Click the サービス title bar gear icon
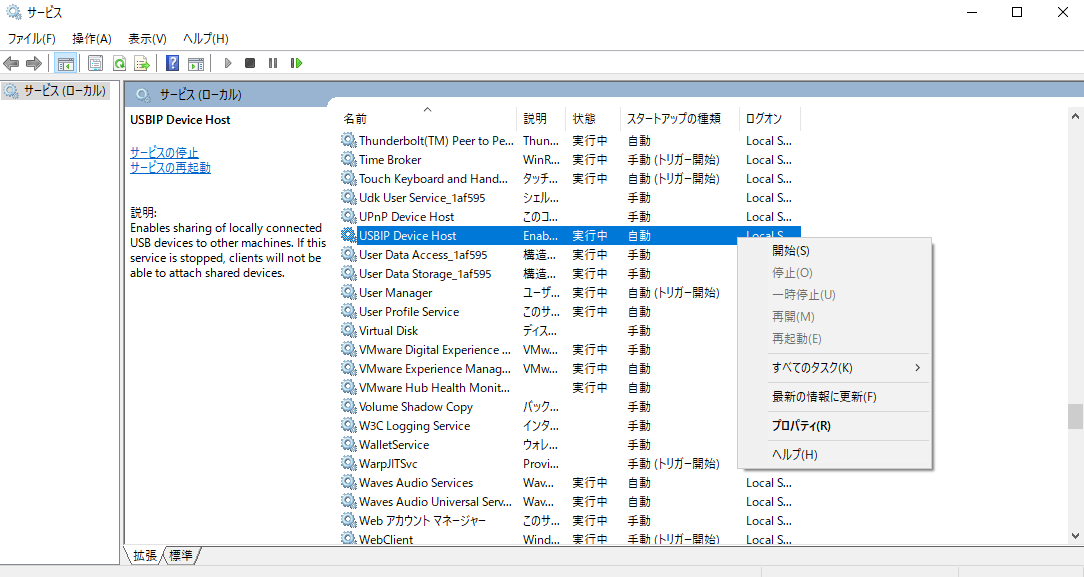 click(14, 12)
